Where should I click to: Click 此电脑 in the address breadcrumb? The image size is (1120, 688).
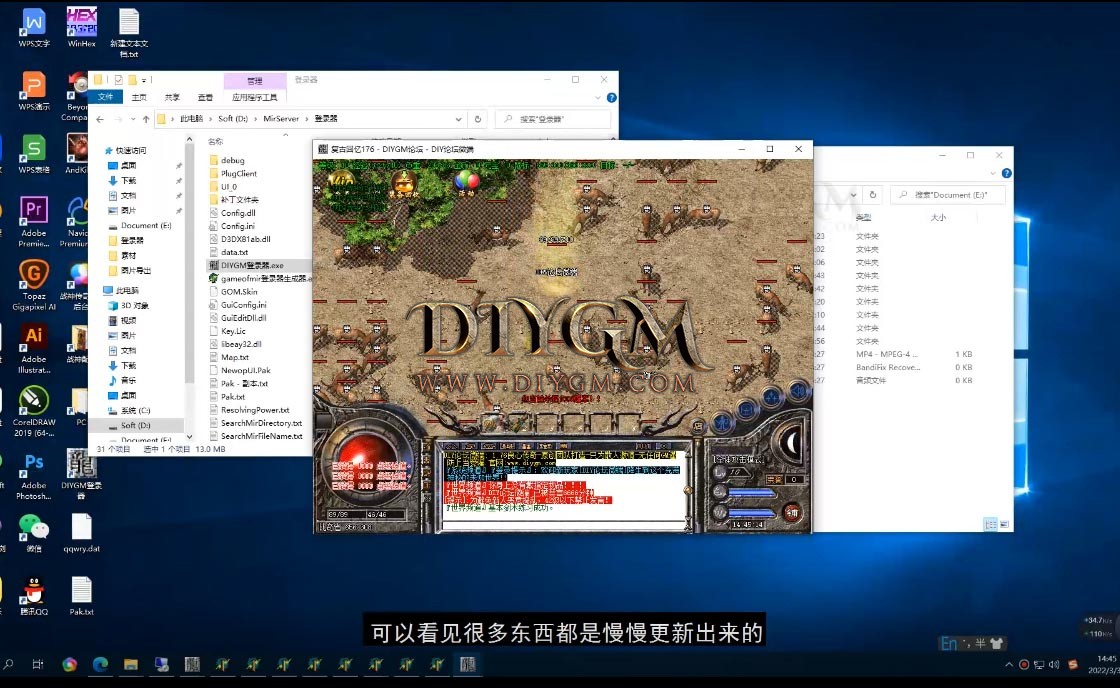pyautogui.click(x=191, y=119)
